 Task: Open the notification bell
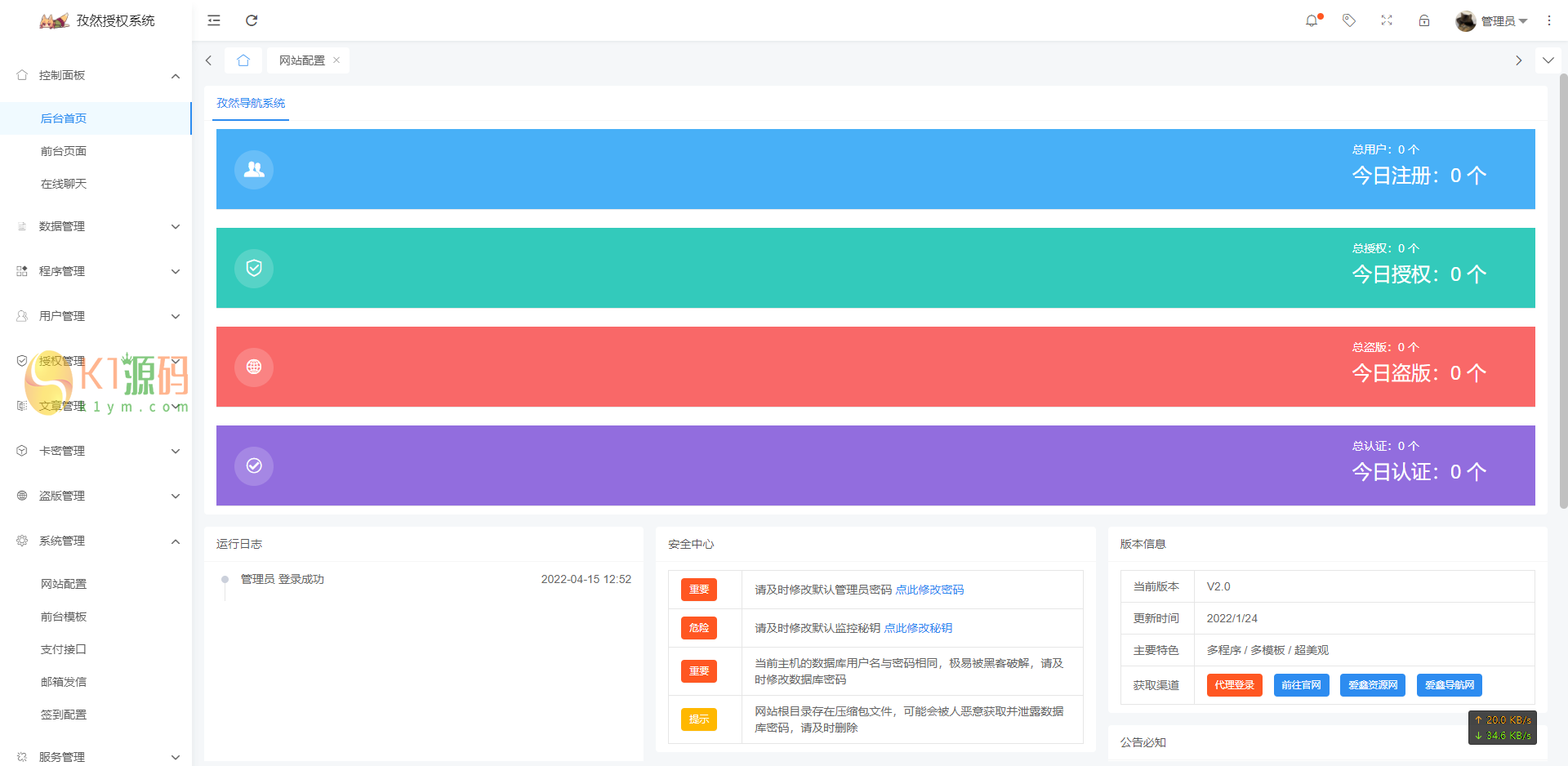coord(1312,20)
